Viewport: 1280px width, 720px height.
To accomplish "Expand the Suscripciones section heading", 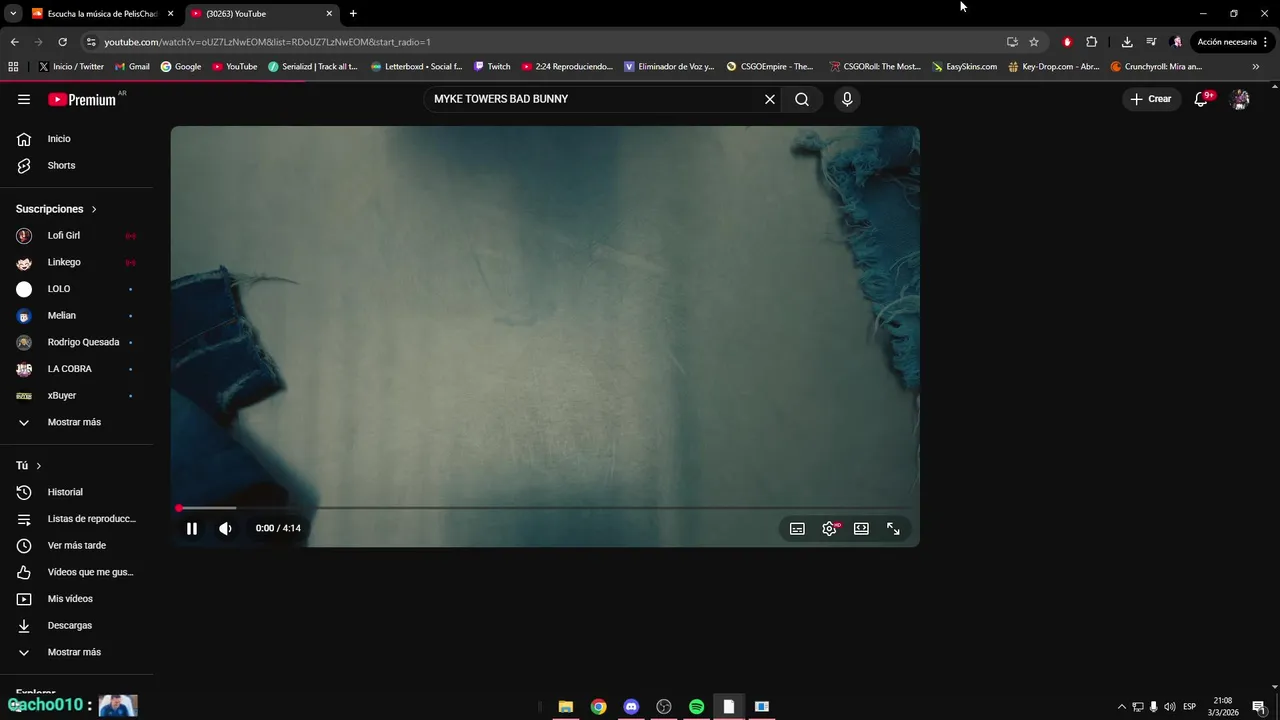I will 56,209.
